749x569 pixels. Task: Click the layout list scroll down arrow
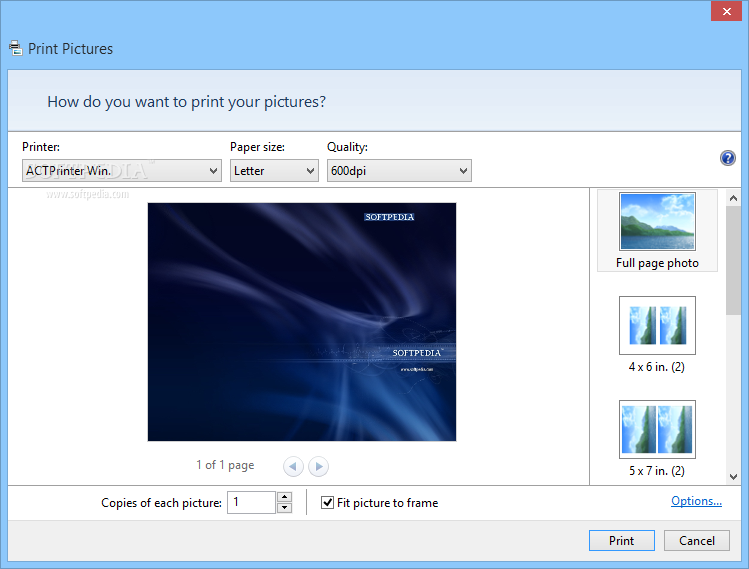click(x=733, y=476)
